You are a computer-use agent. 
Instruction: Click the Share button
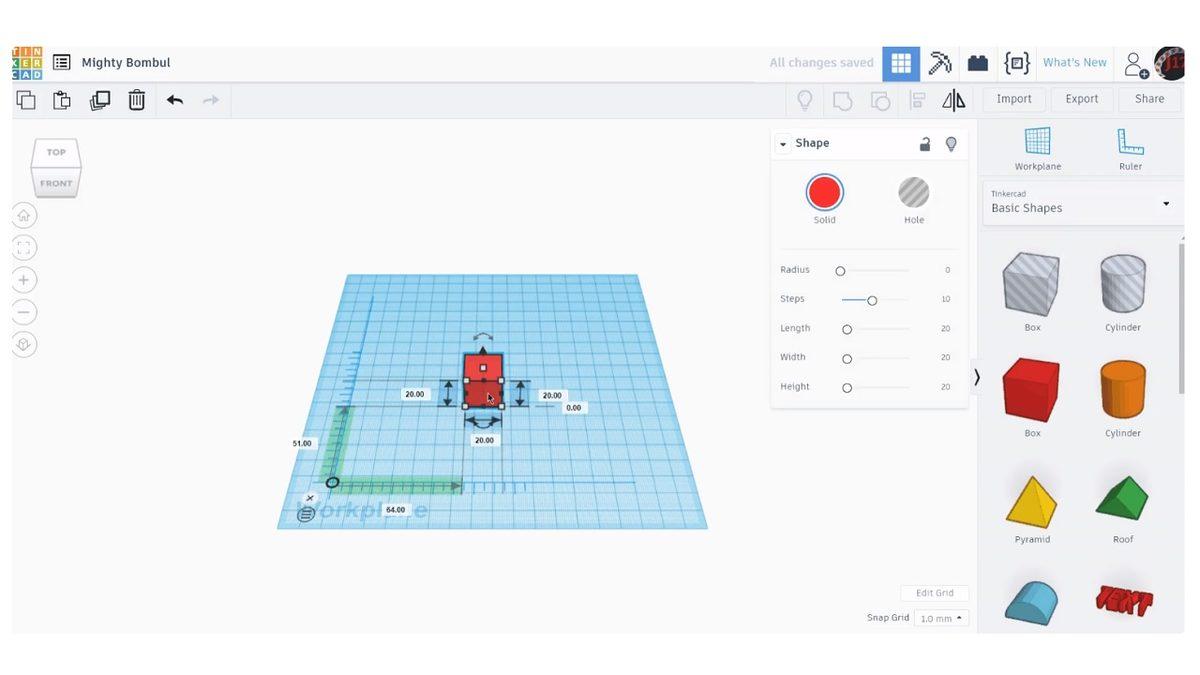(1148, 99)
